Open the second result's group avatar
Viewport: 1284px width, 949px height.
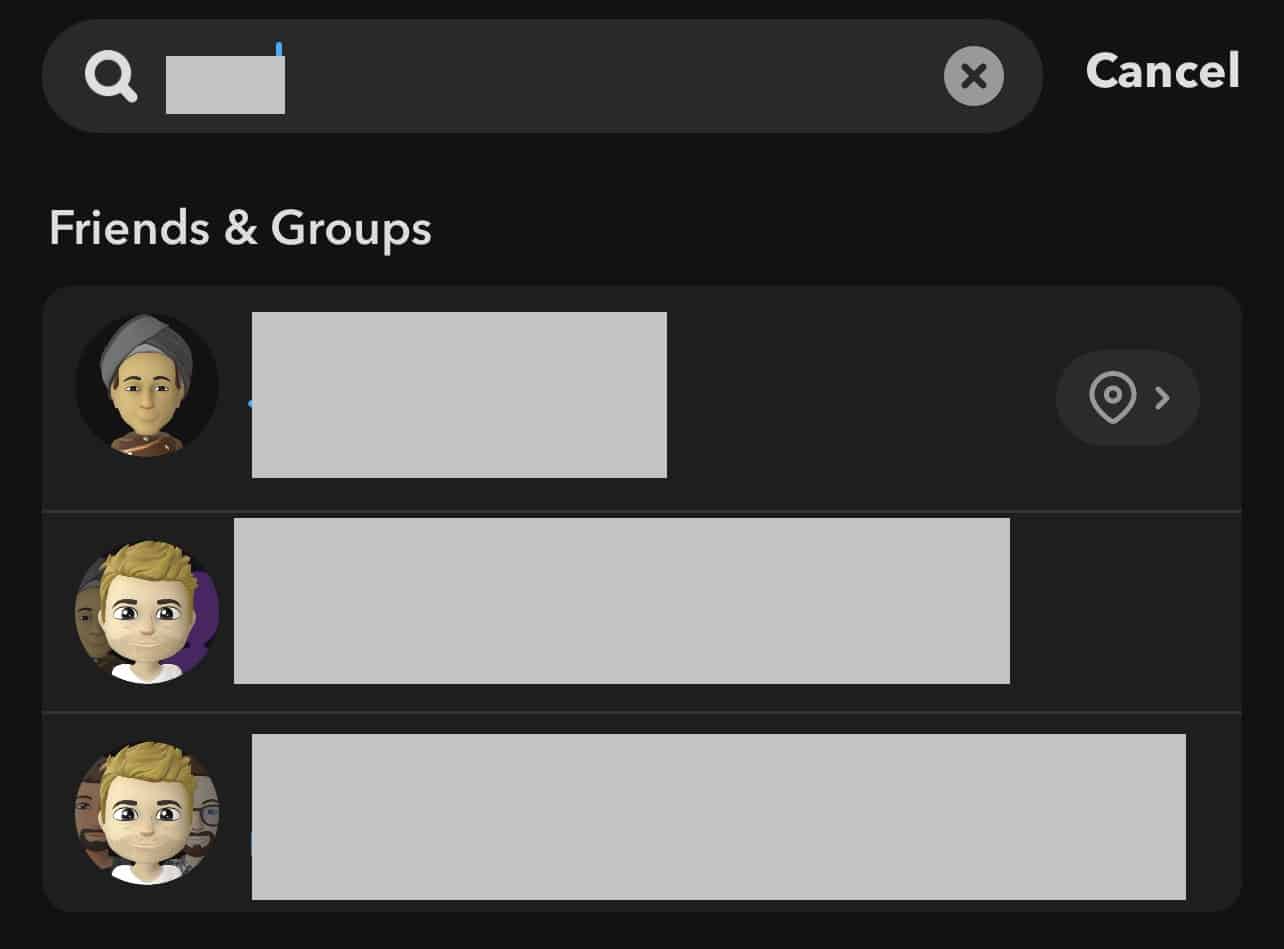(147, 612)
